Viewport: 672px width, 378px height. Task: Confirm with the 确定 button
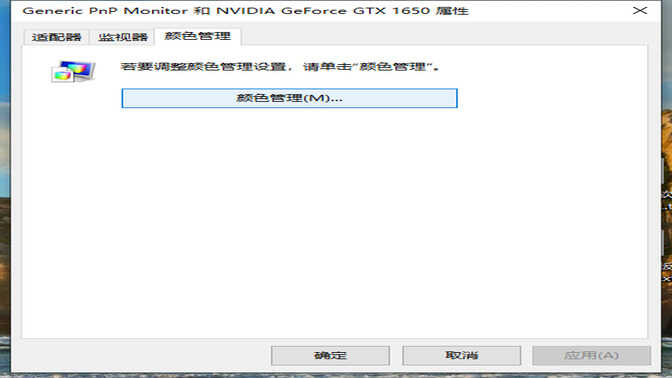tap(330, 355)
